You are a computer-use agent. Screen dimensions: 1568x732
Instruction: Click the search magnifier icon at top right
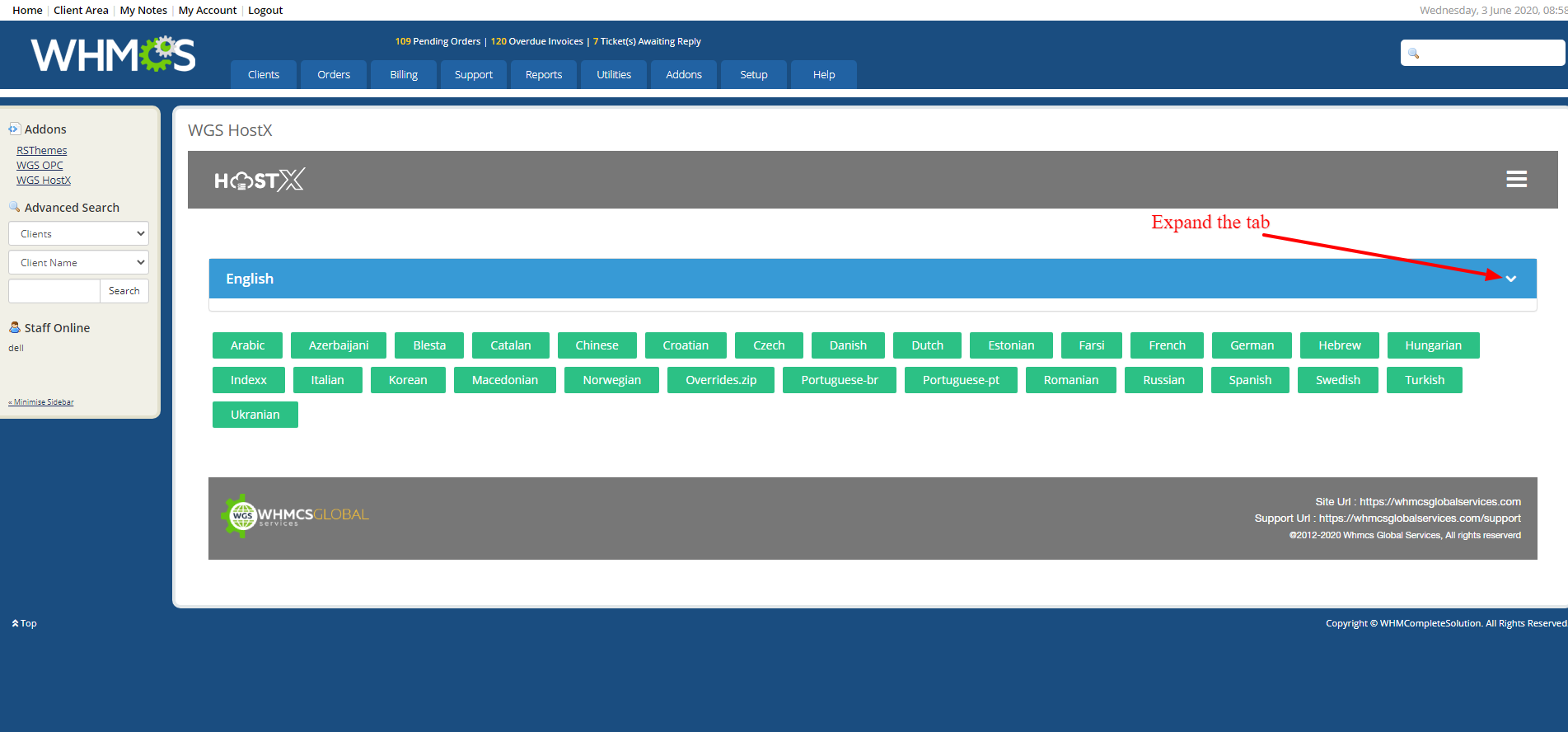(x=1414, y=54)
